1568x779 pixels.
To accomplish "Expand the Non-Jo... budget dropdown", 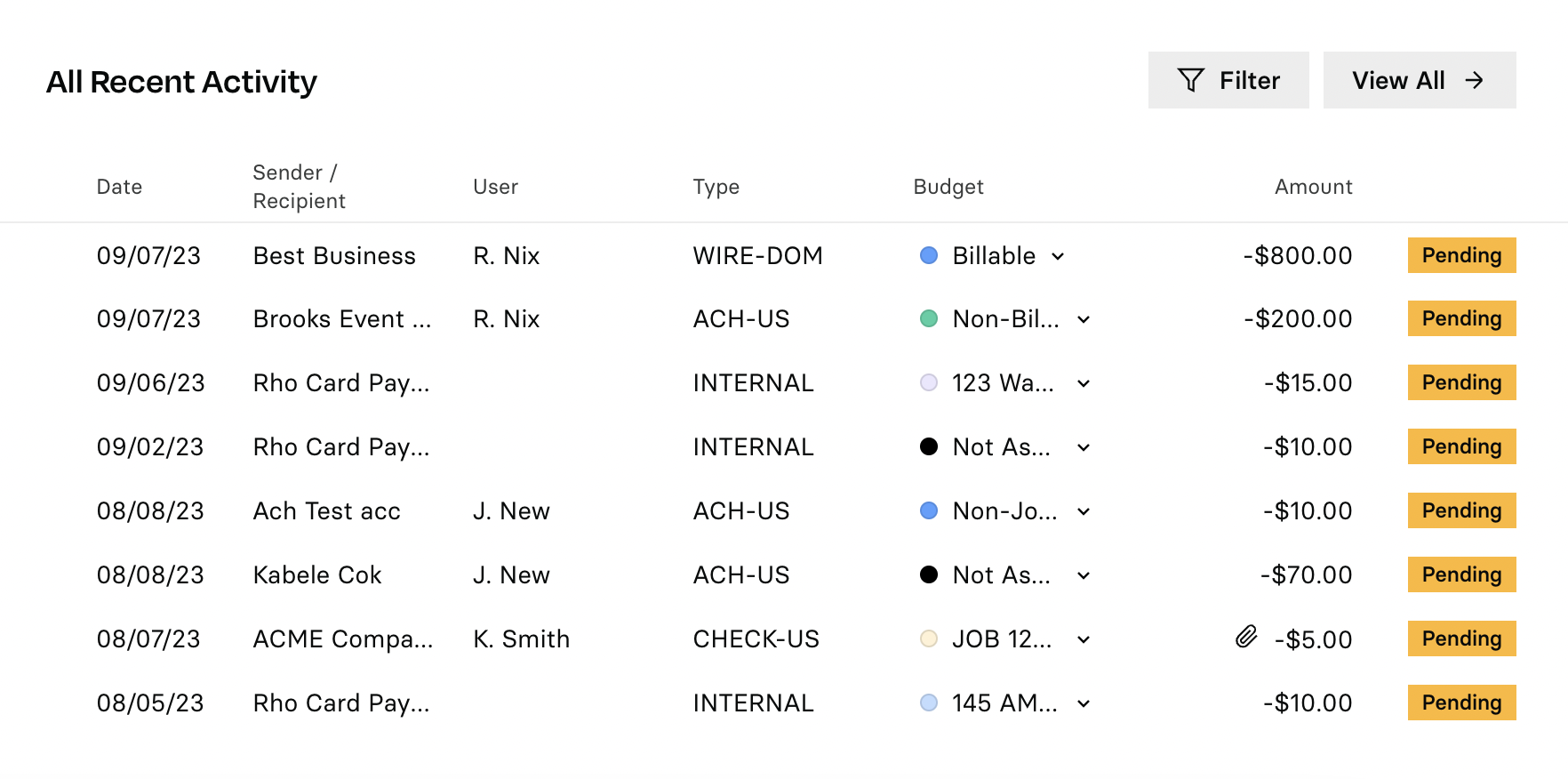I will pos(1084,511).
